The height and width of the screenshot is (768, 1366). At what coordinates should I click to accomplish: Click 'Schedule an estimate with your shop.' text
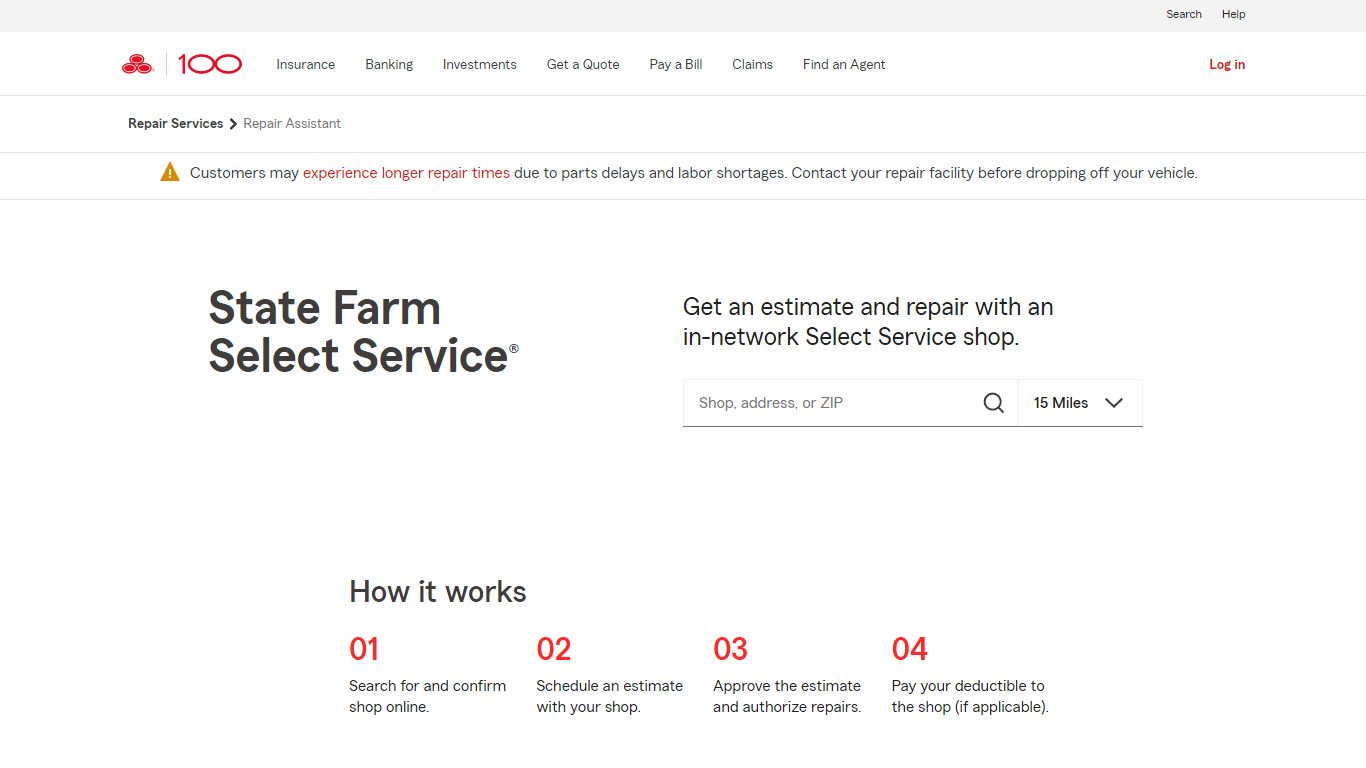[x=610, y=696]
